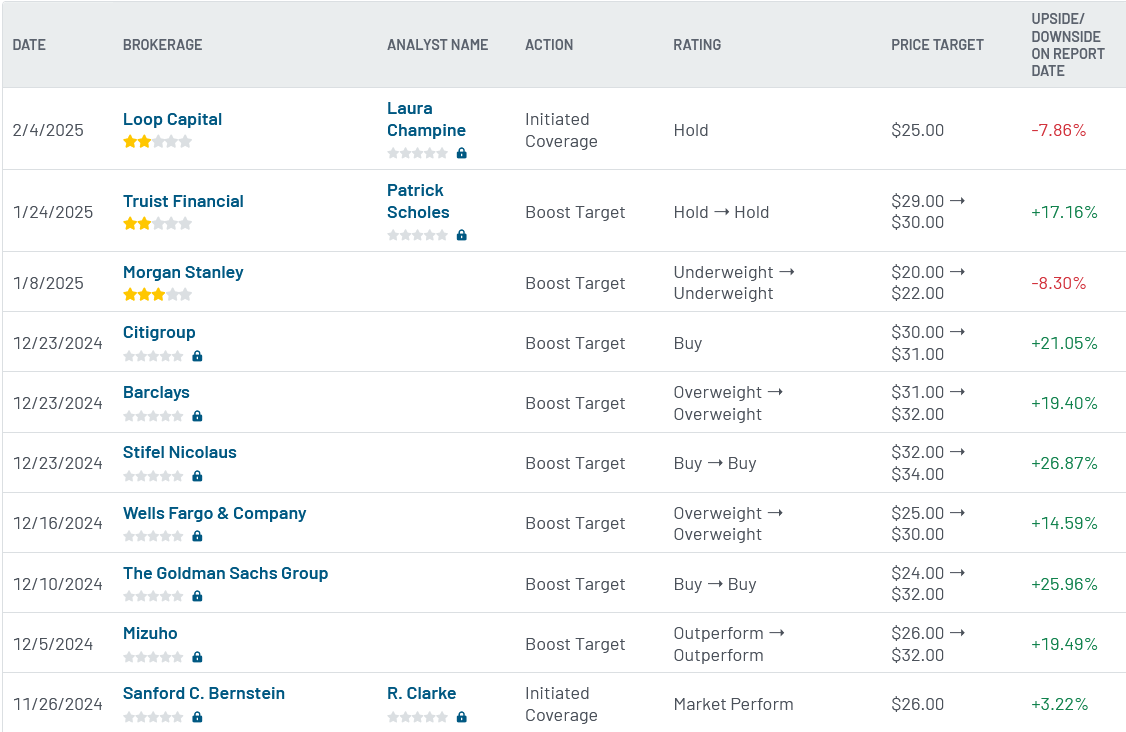
Task: Select the +3.22% upside value
Action: click(x=1059, y=704)
